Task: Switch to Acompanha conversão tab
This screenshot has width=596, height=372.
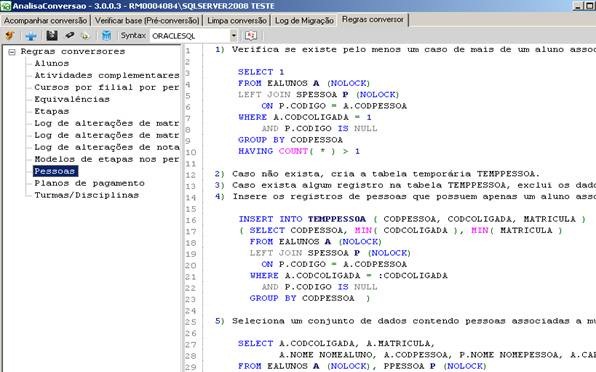Action: 45,21
